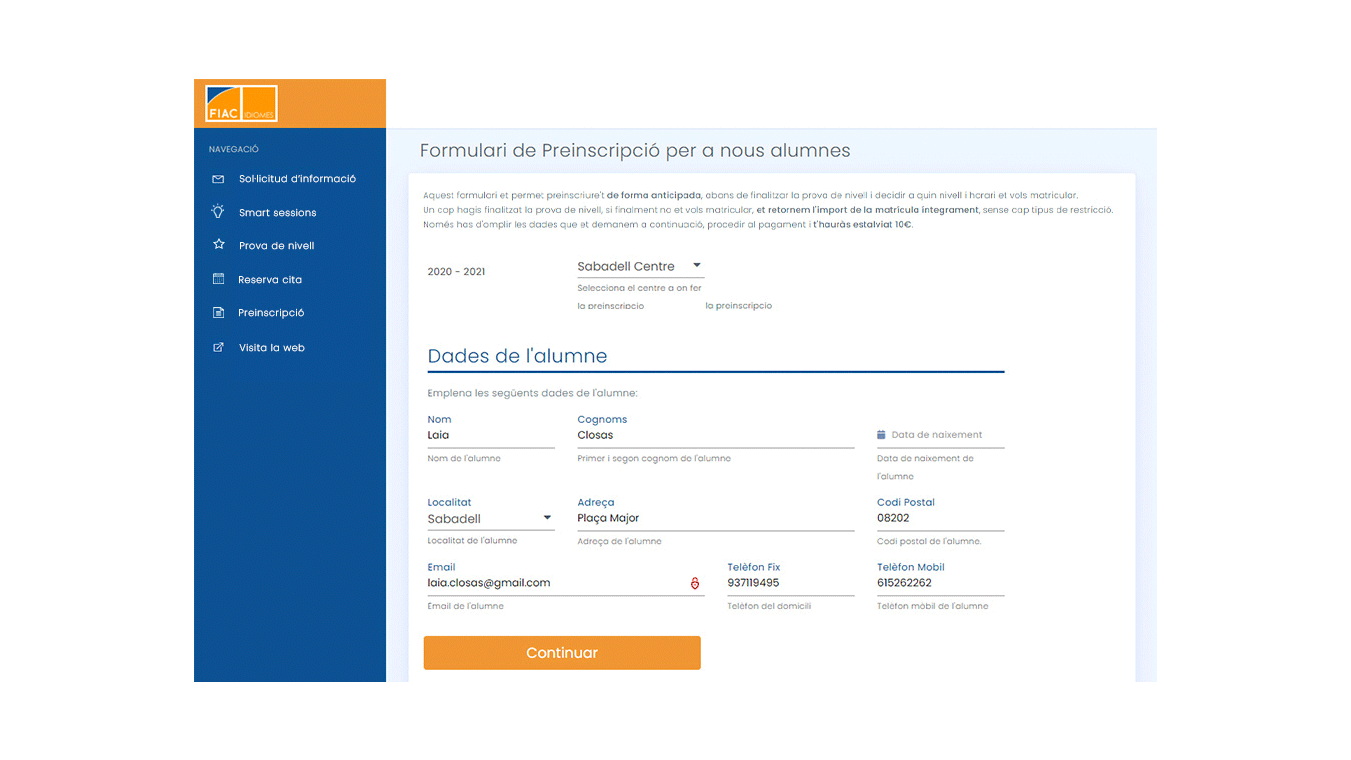Click the envelope icon for Sol·licitud d'informació
The height and width of the screenshot is (760, 1351).
(217, 178)
